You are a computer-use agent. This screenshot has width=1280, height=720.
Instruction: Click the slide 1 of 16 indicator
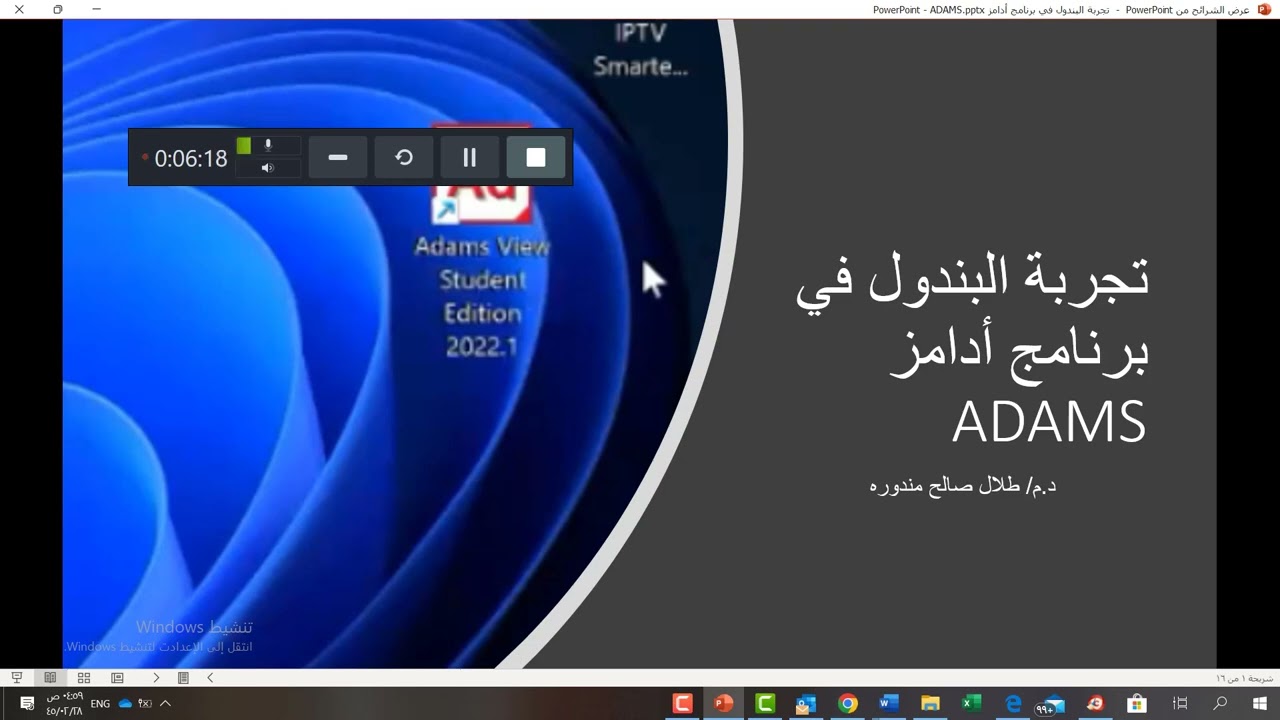tap(1245, 678)
